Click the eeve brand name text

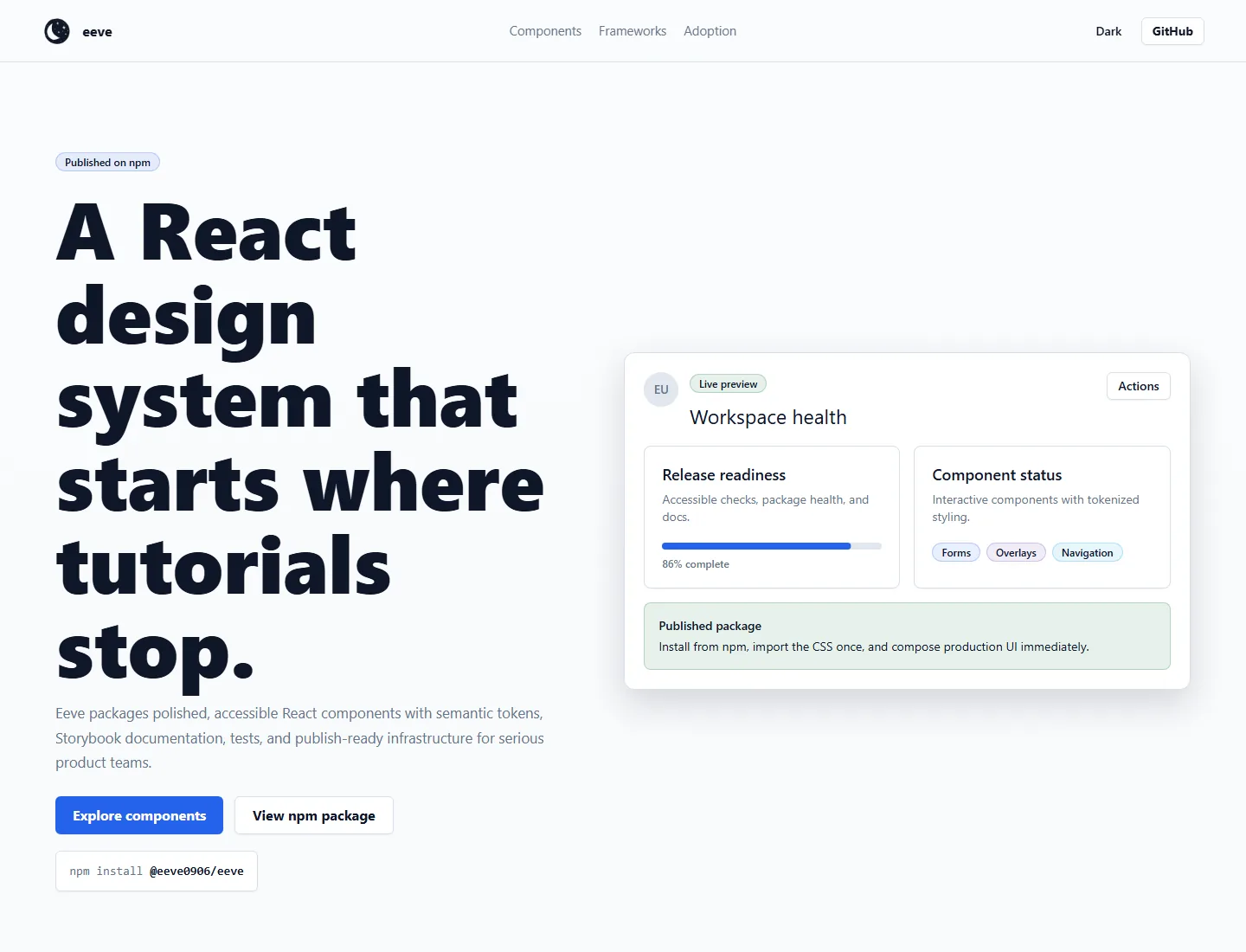(97, 32)
